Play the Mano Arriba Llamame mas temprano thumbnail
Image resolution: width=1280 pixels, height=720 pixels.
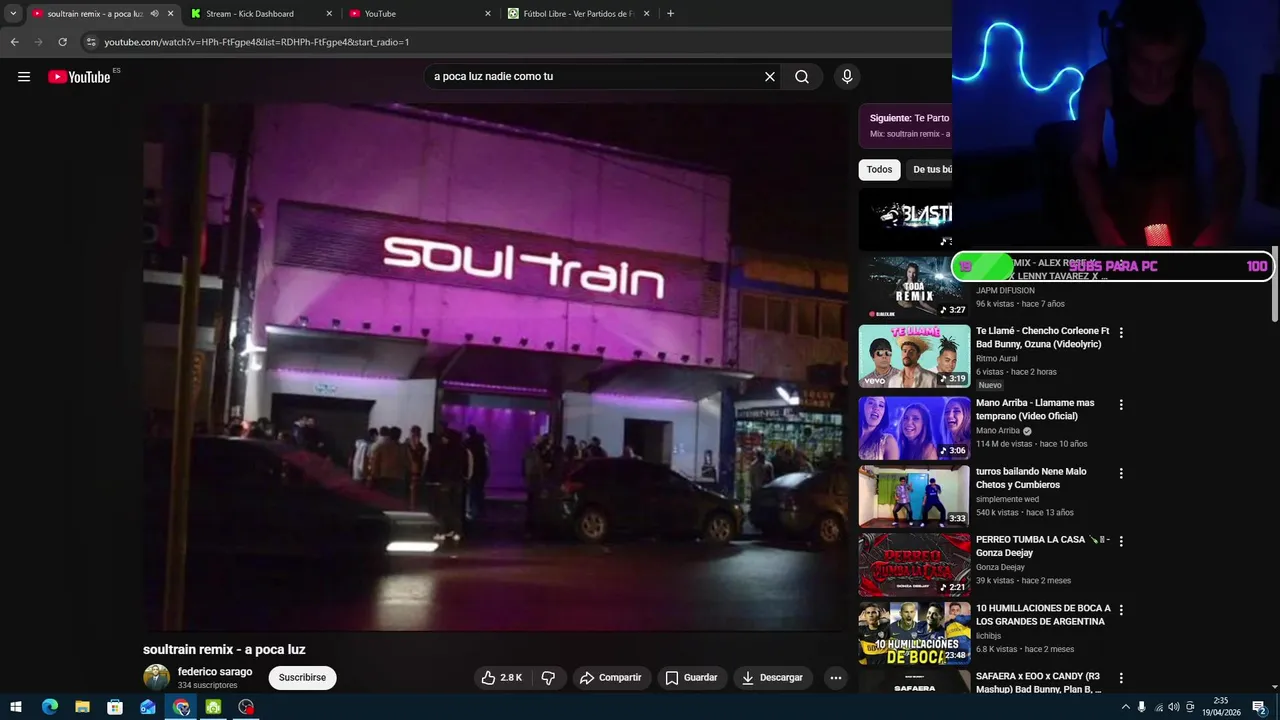(914, 428)
